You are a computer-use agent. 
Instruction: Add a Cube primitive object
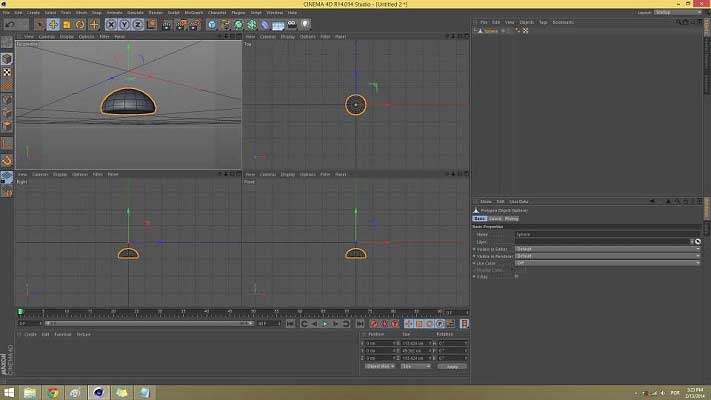[x=212, y=24]
